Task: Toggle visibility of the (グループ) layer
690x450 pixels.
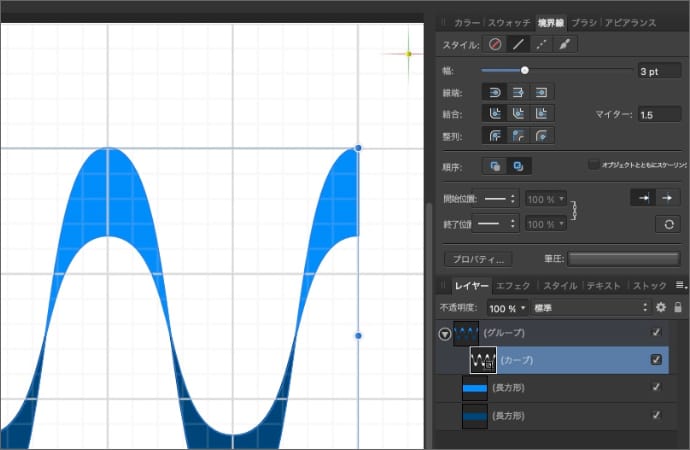Action: 656,333
